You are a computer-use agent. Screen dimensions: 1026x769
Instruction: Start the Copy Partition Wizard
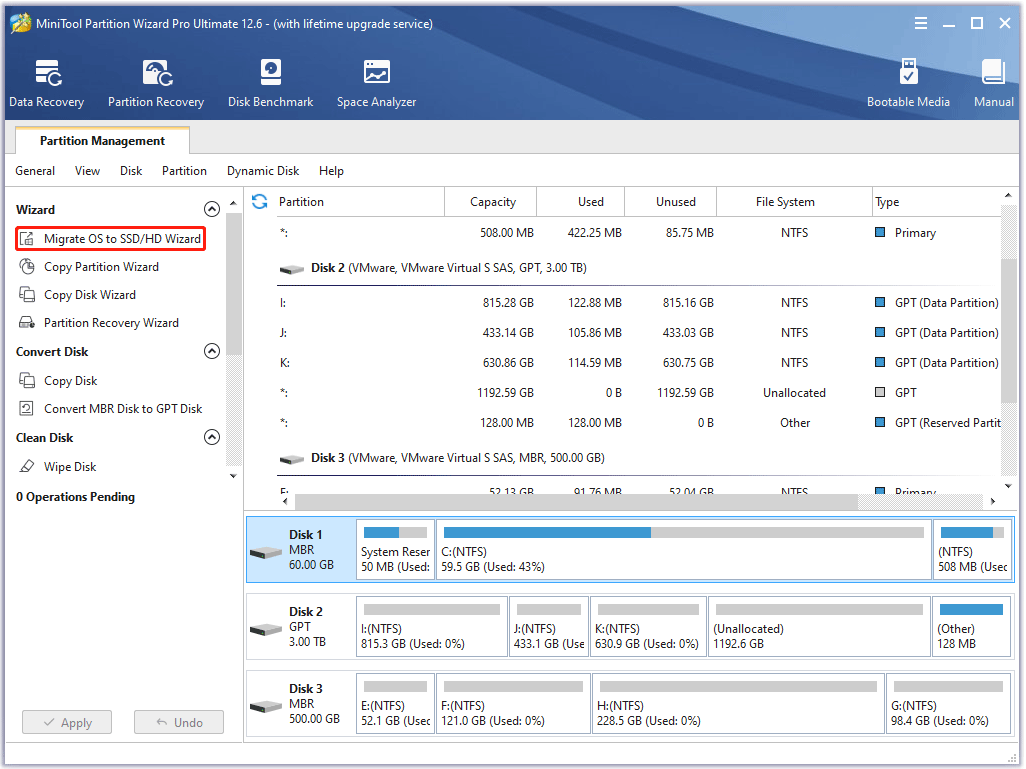pos(101,267)
